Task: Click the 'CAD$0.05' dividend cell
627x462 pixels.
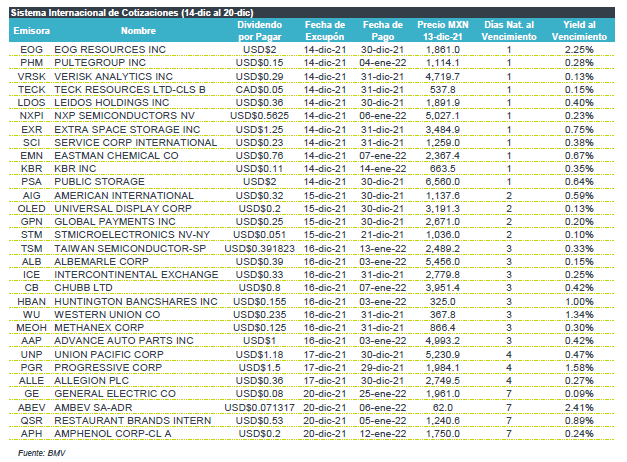Action: pyautogui.click(x=260, y=90)
